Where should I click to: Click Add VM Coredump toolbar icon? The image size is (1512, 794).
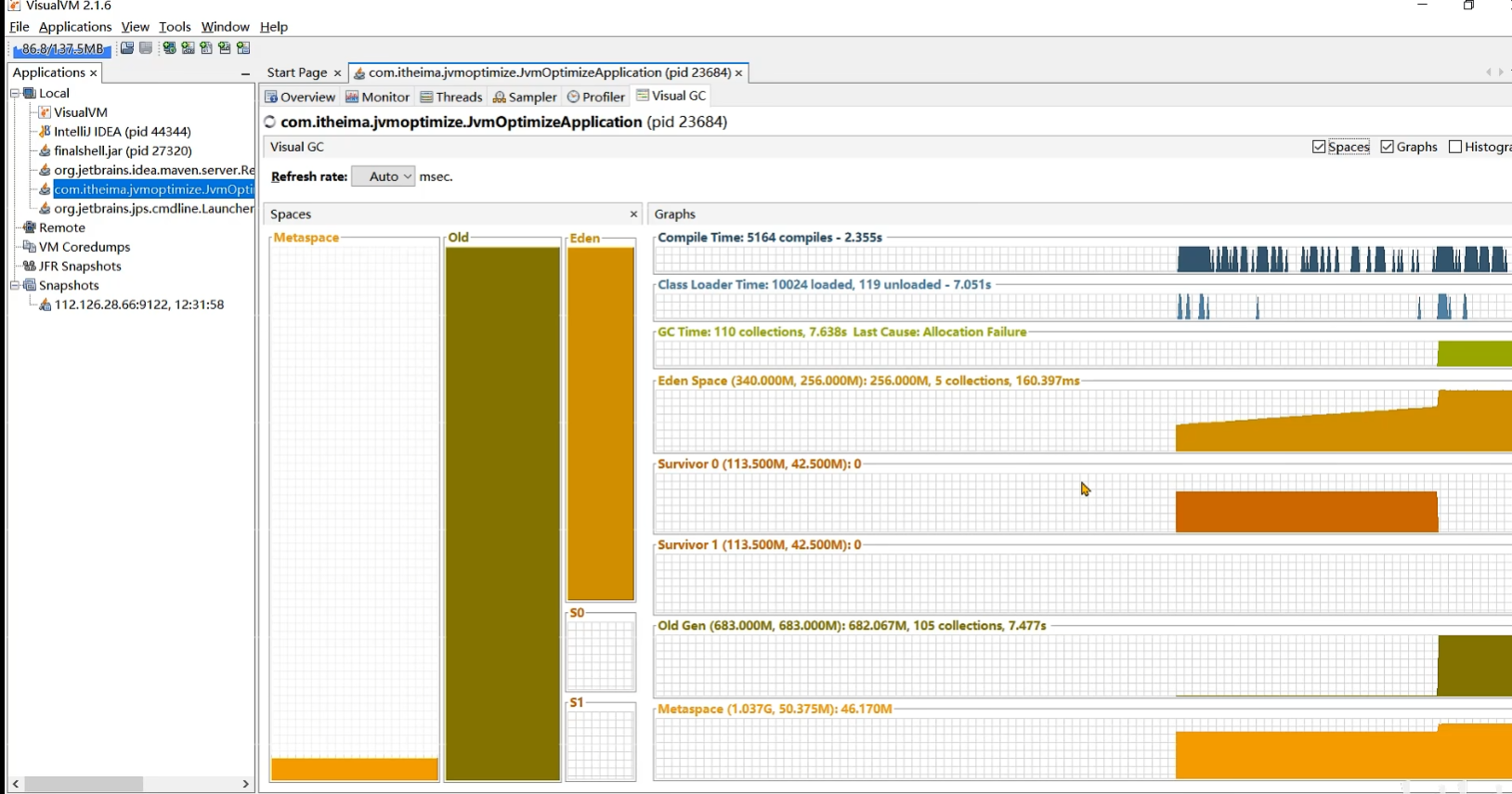pos(206,47)
